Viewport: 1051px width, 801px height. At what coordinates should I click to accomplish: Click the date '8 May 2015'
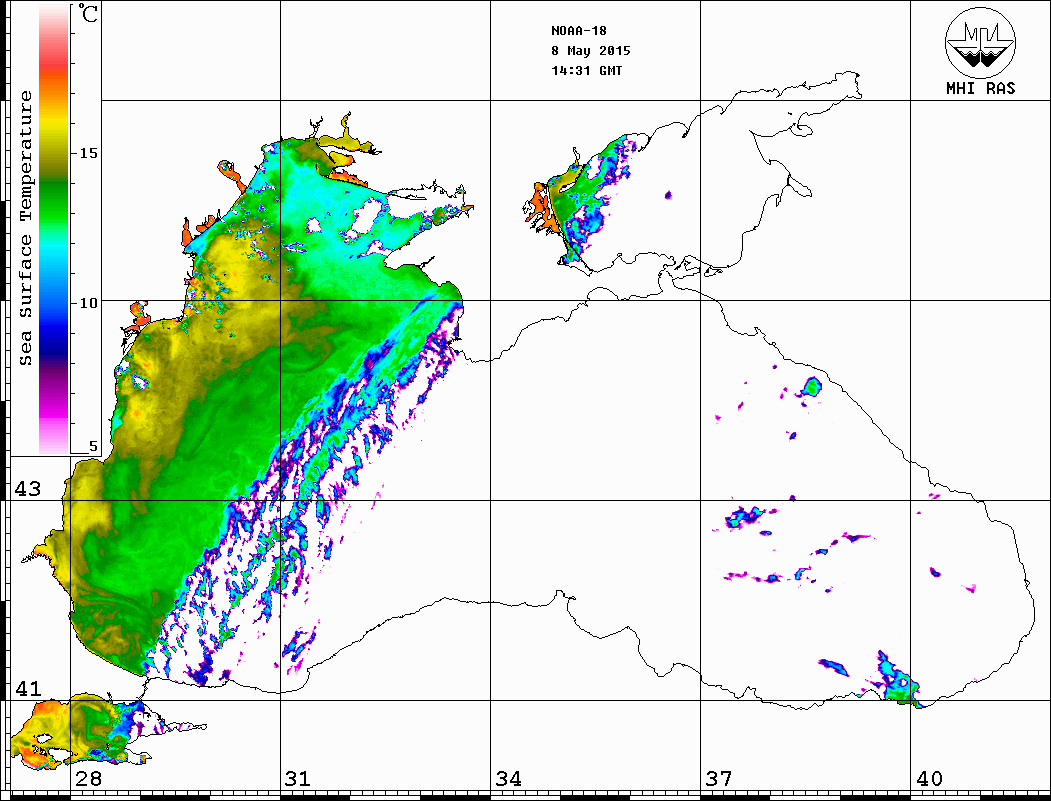point(591,51)
